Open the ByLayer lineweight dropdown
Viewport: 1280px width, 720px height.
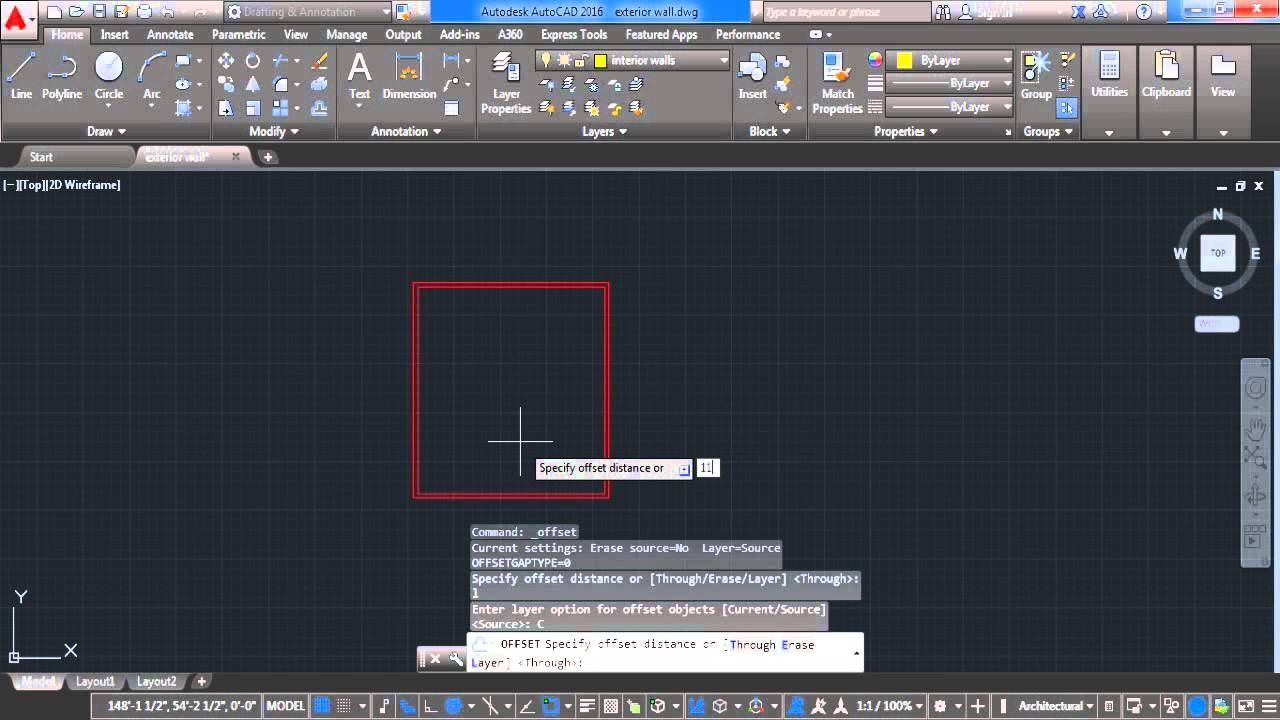pos(1006,84)
